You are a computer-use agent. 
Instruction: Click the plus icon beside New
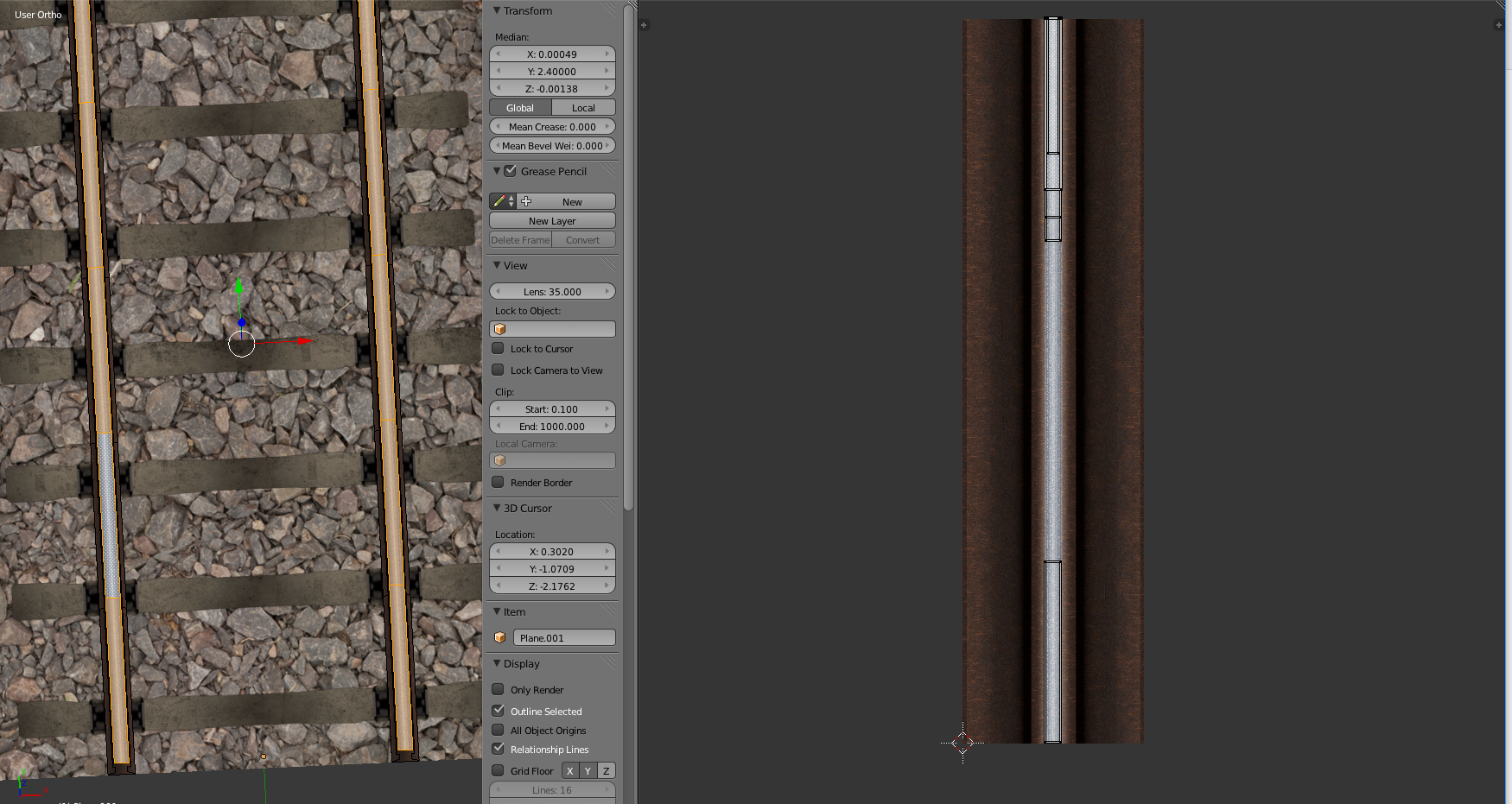pyautogui.click(x=526, y=201)
